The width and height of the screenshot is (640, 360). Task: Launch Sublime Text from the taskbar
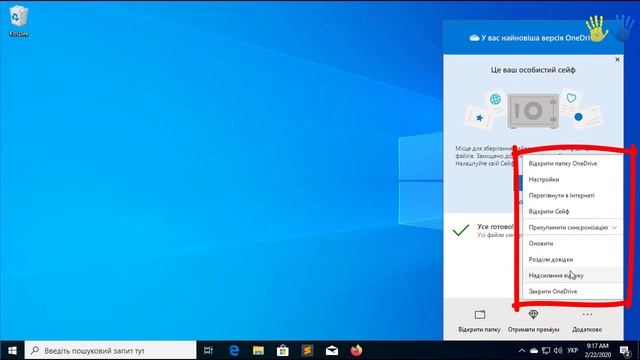pyautogui.click(x=307, y=350)
